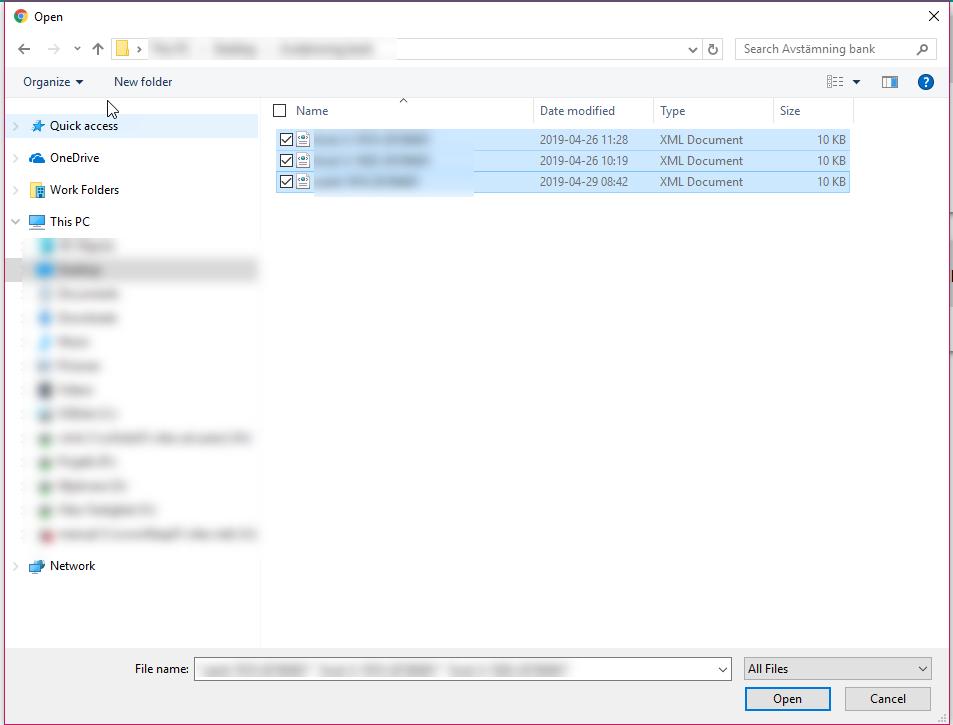Open the recent locations dropdown arrow
The width and height of the screenshot is (953, 725).
77,49
